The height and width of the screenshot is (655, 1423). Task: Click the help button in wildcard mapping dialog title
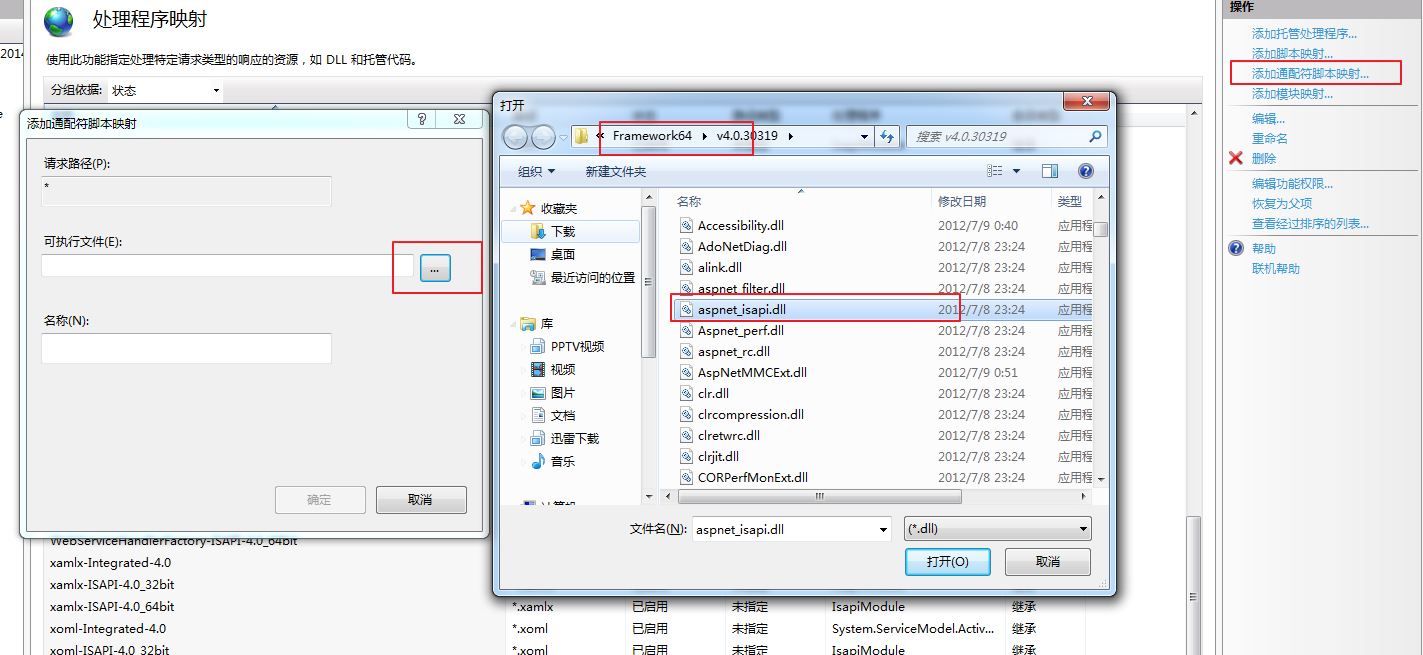pos(422,120)
